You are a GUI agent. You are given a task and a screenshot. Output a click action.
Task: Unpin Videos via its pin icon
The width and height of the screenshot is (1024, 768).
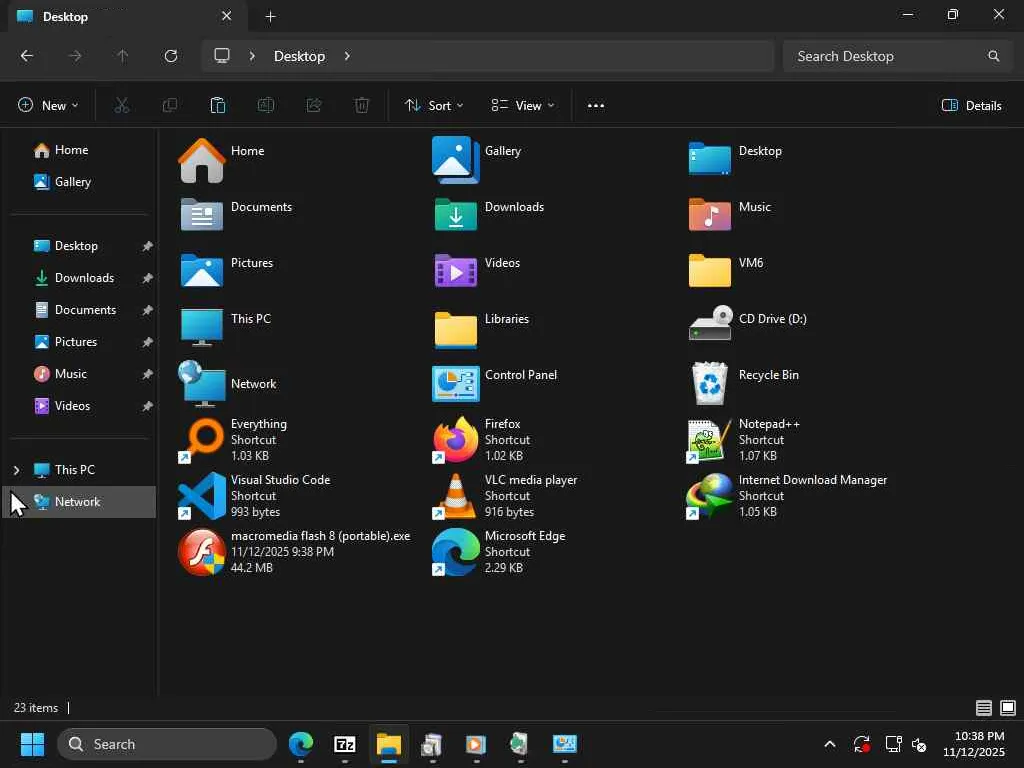(148, 406)
